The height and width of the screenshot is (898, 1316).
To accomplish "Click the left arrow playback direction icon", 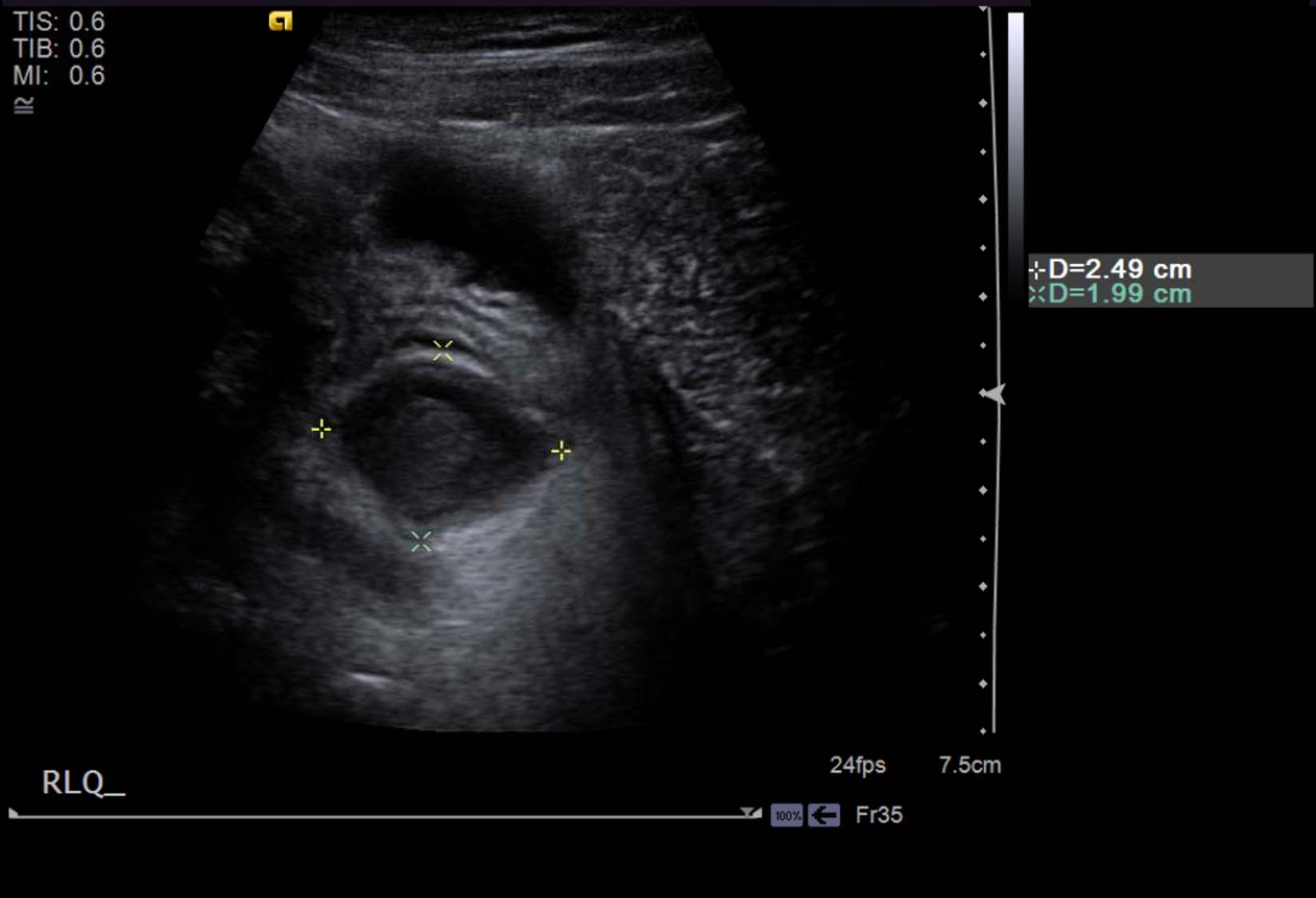I will tap(823, 816).
